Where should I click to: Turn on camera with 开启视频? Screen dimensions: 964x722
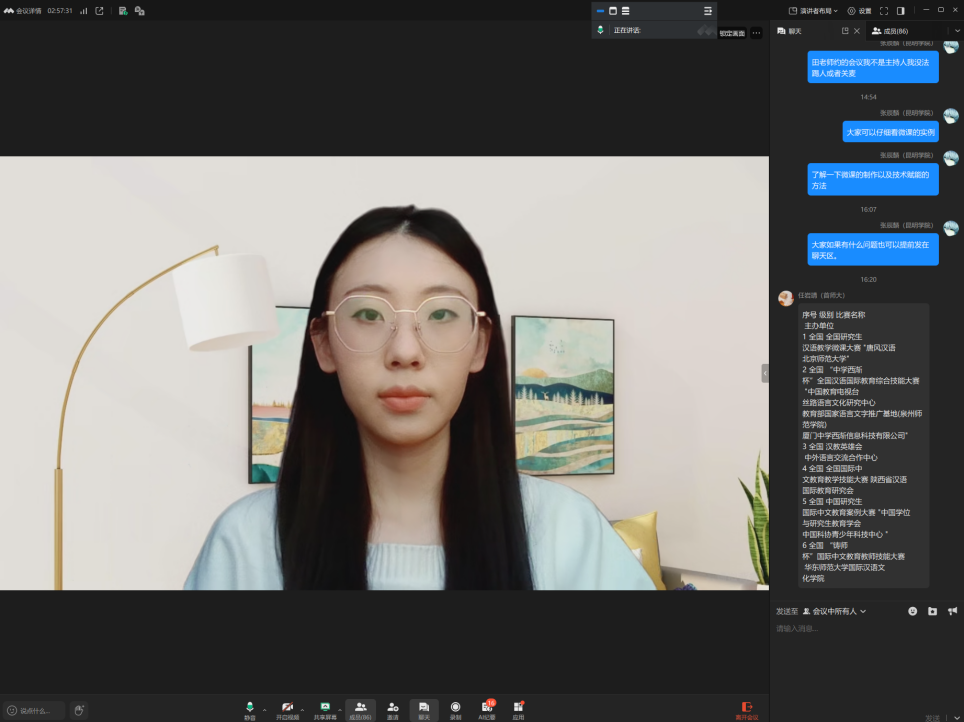coord(287,707)
